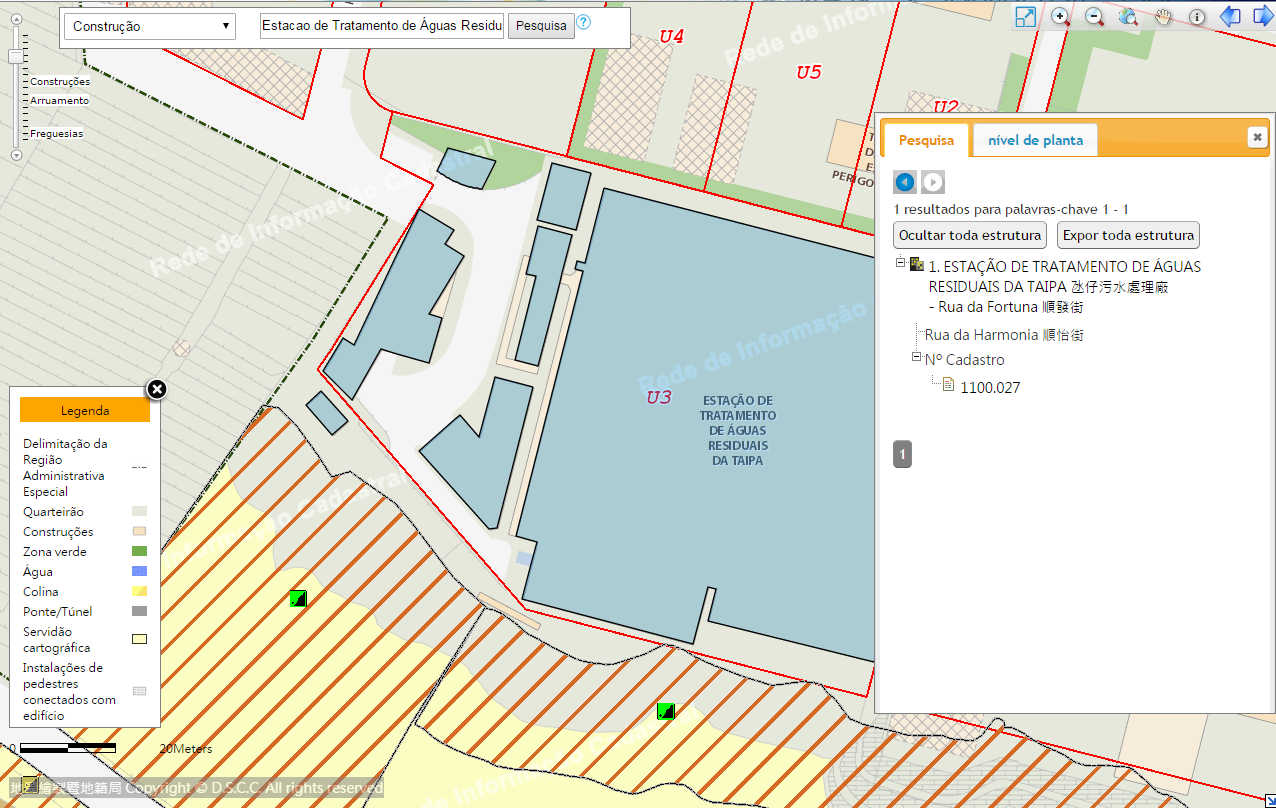The height and width of the screenshot is (808, 1276).
Task: Collapse the Estação de Tratamento result node
Action: click(901, 262)
